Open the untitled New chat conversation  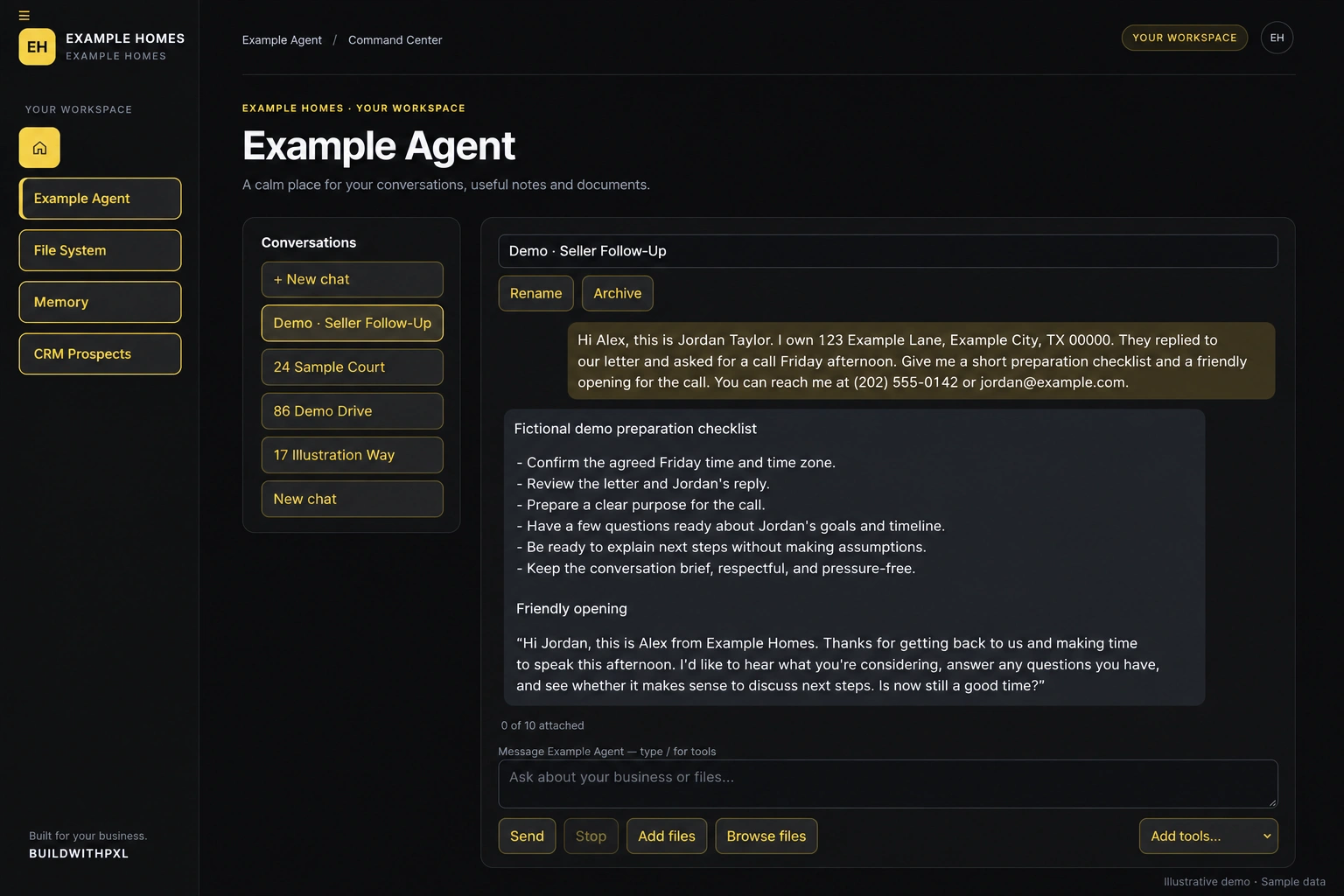352,499
